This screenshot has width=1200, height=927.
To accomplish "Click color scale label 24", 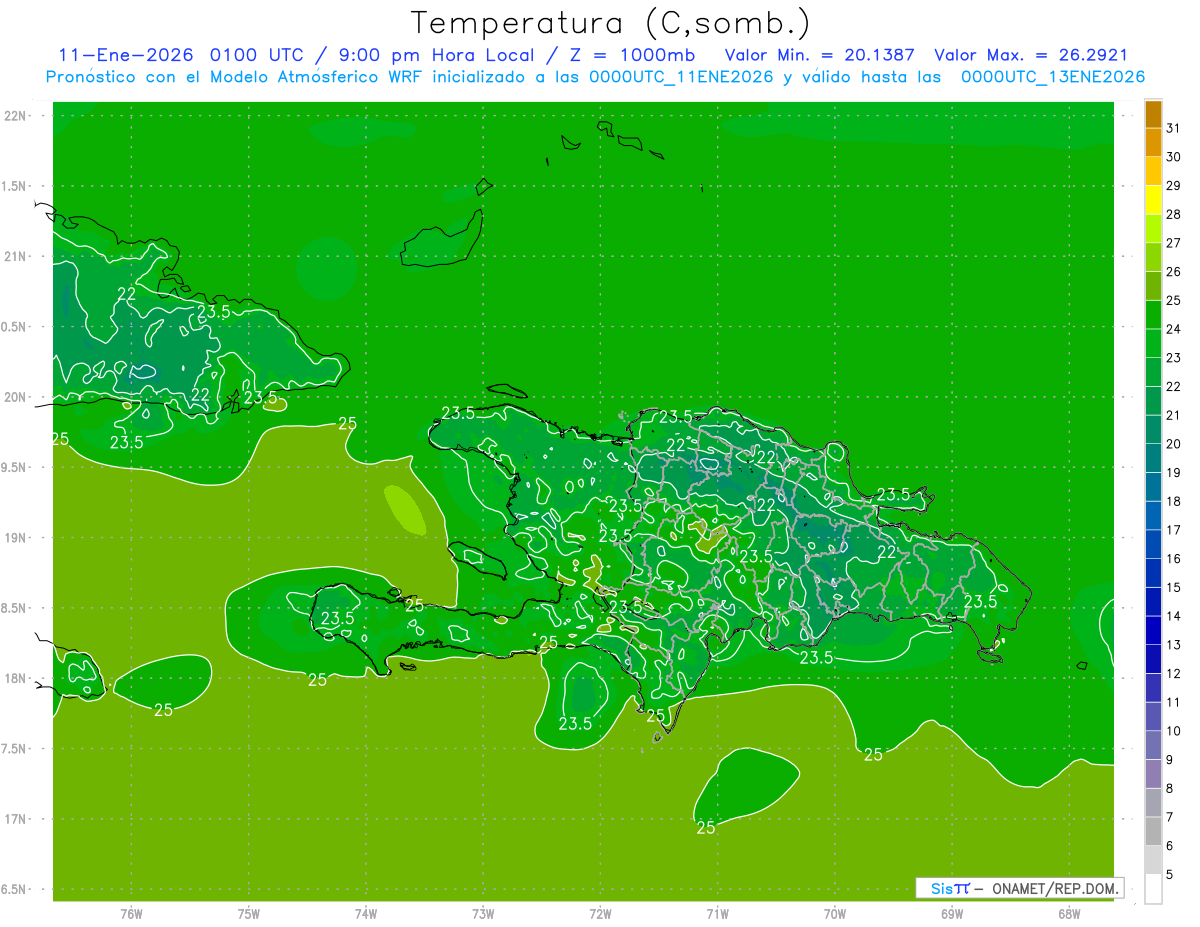I will (x=1173, y=329).
